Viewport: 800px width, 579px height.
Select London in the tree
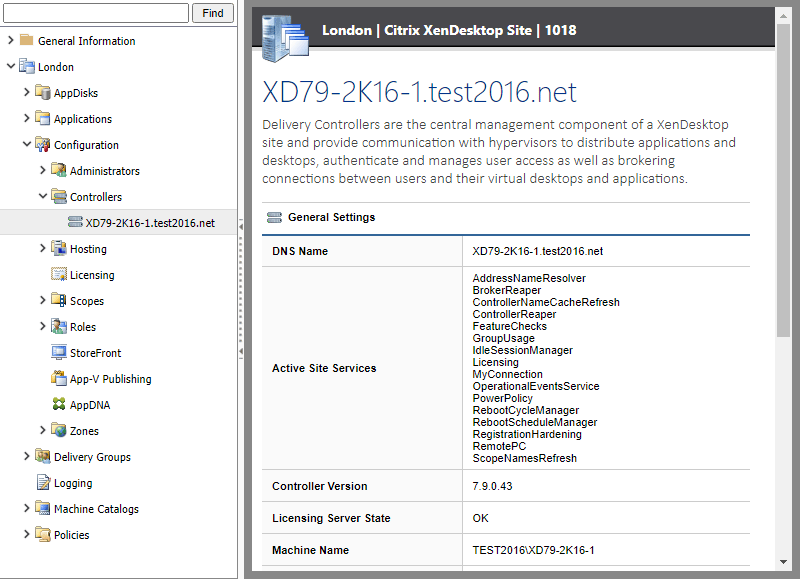tap(56, 67)
